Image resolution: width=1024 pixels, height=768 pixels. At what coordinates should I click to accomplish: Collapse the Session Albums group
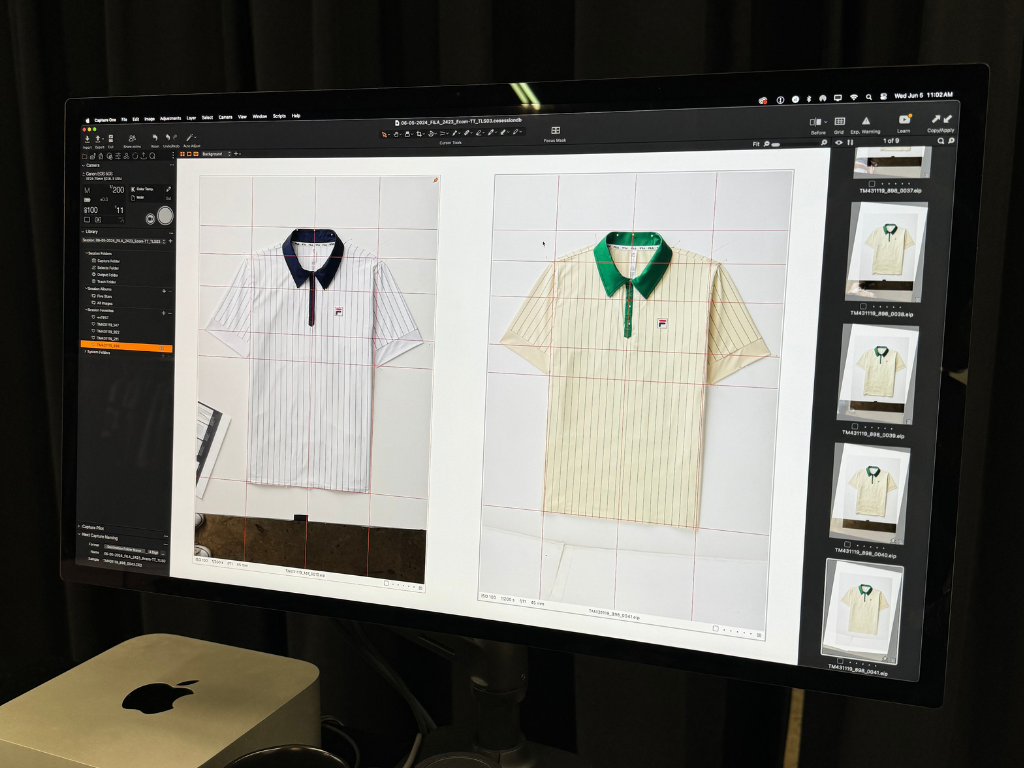coord(86,289)
